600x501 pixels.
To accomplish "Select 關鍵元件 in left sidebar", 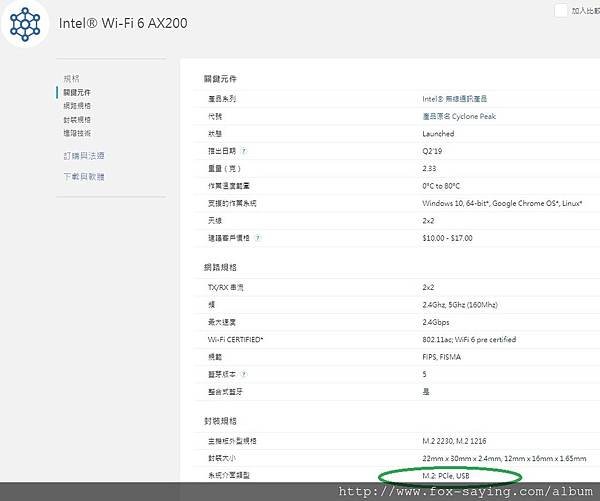I will [x=77, y=92].
